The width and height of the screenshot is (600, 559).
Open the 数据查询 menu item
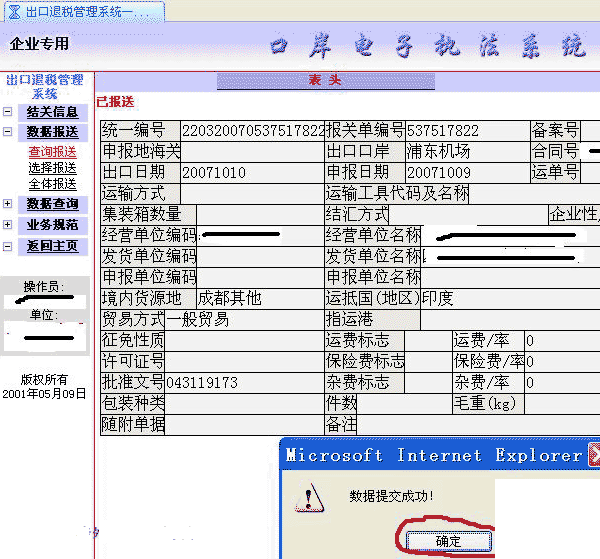coord(53,204)
